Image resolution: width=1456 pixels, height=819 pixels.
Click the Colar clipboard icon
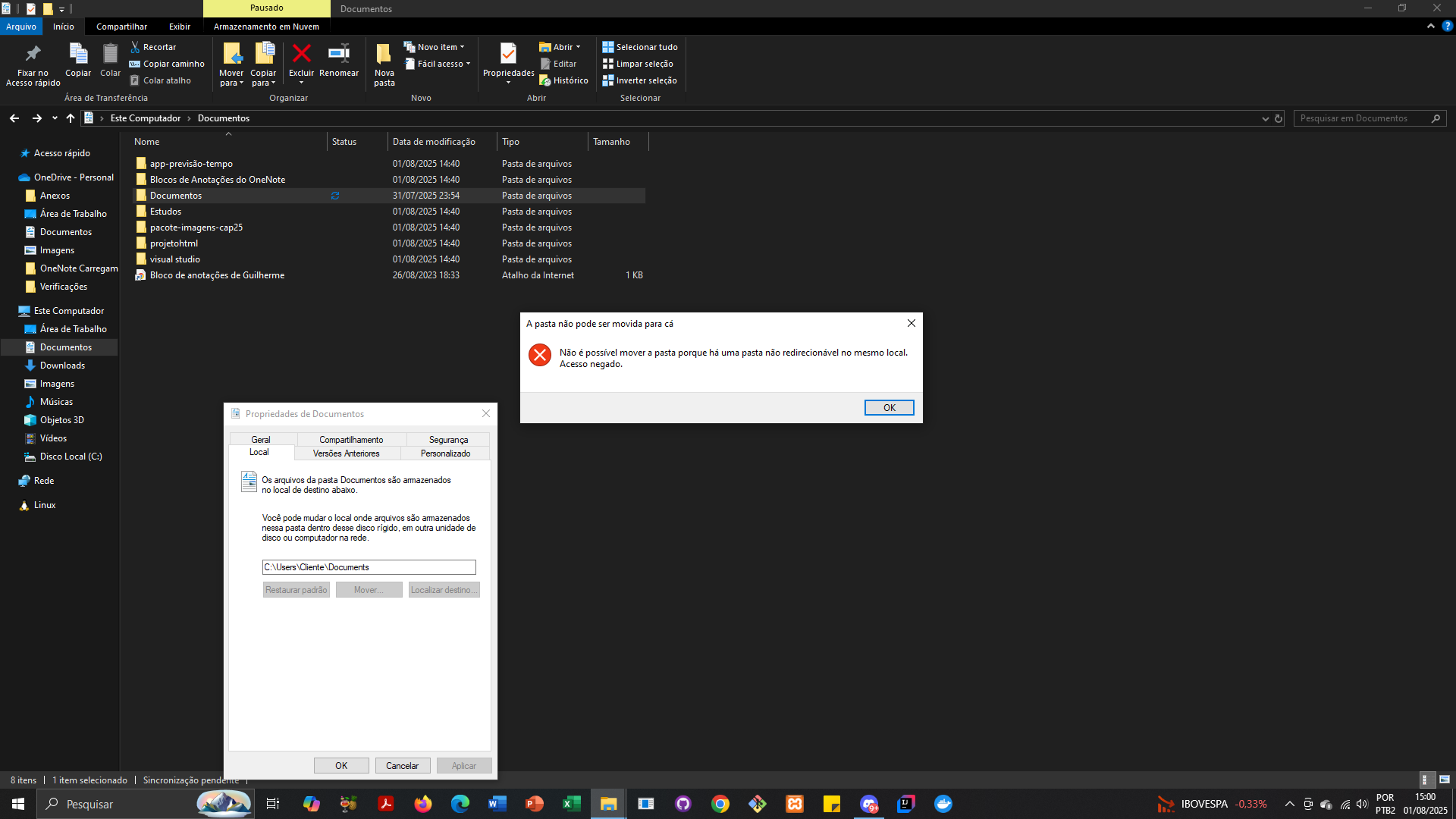click(110, 54)
